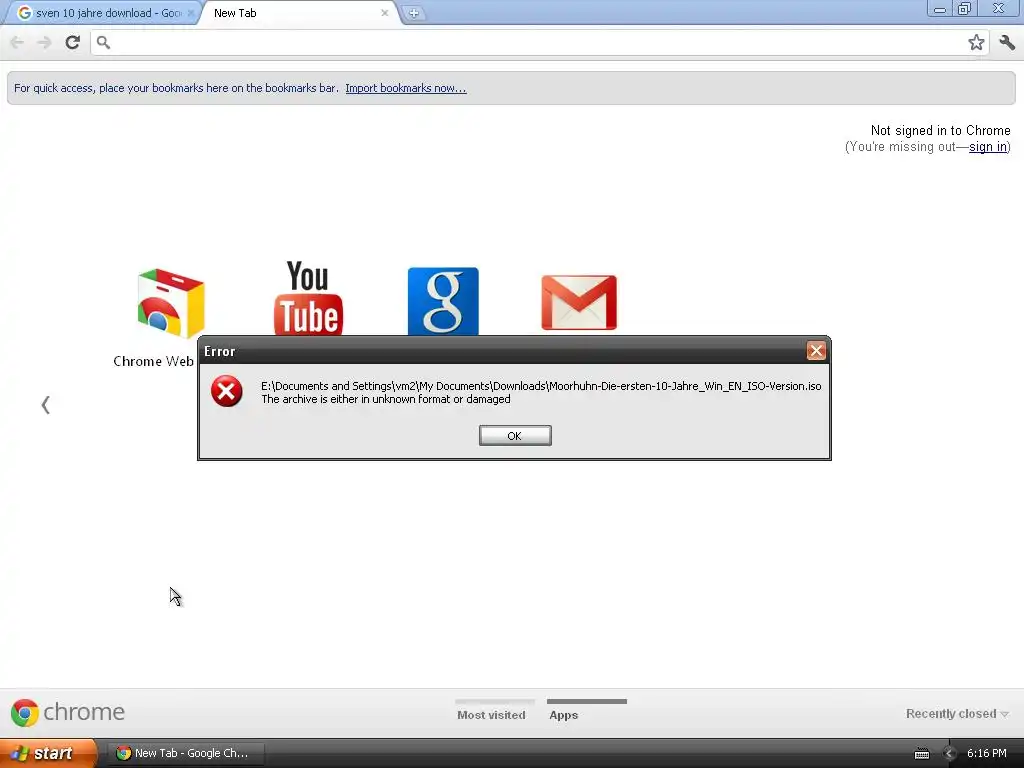Image resolution: width=1024 pixels, height=768 pixels.
Task: Click the keyboard icon in system tray
Action: tap(921, 754)
